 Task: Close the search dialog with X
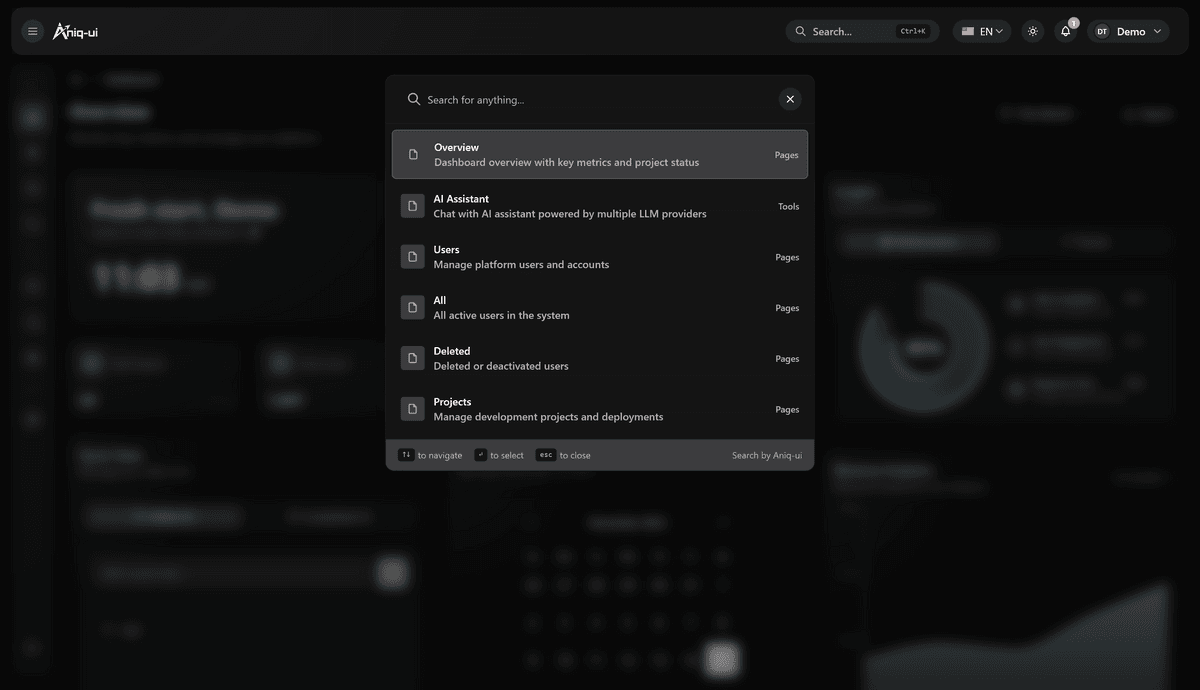coord(790,99)
